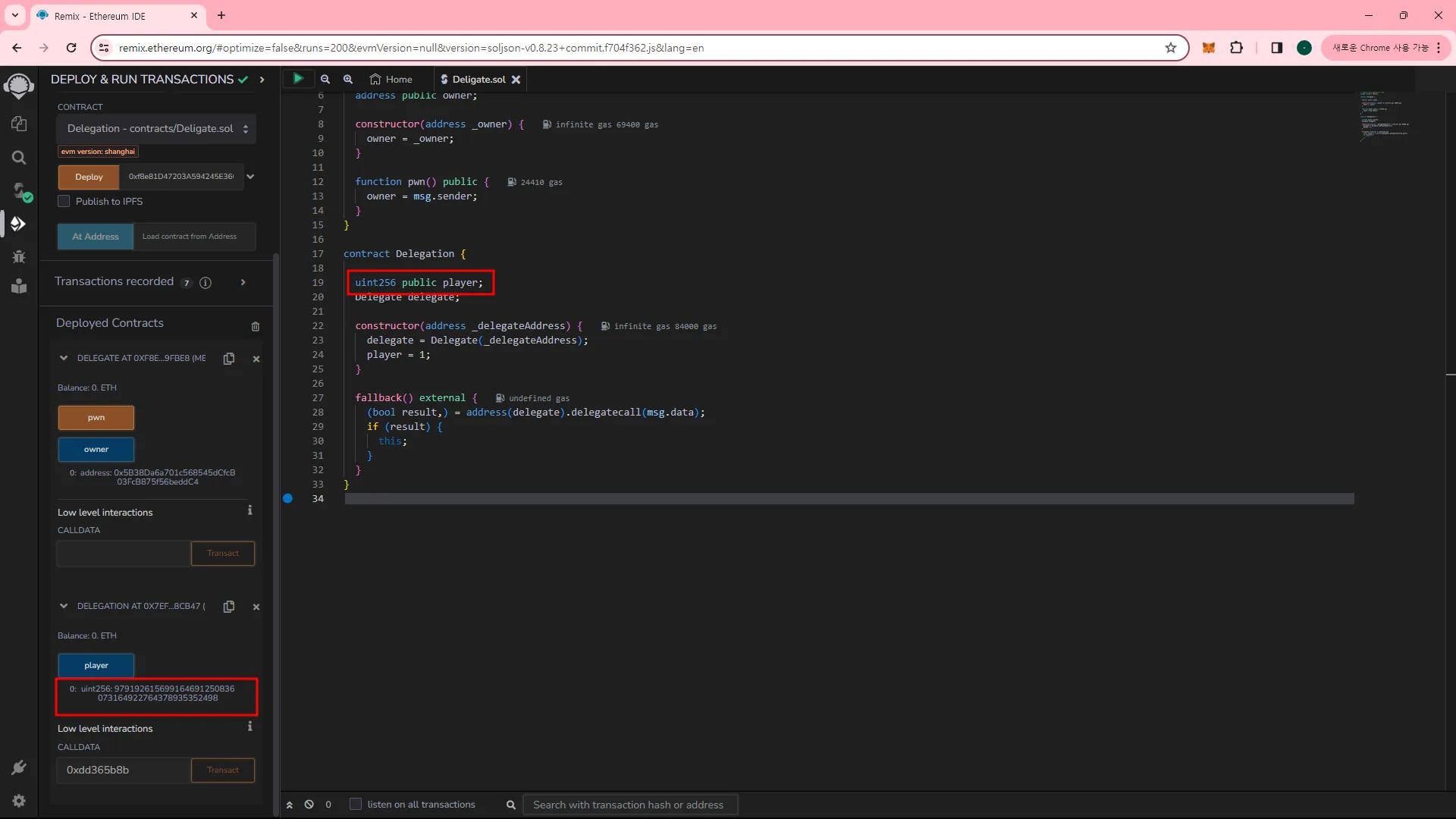The image size is (1456, 819).
Task: Open Deploy & run transactions sidebar icon
Action: pos(19,224)
